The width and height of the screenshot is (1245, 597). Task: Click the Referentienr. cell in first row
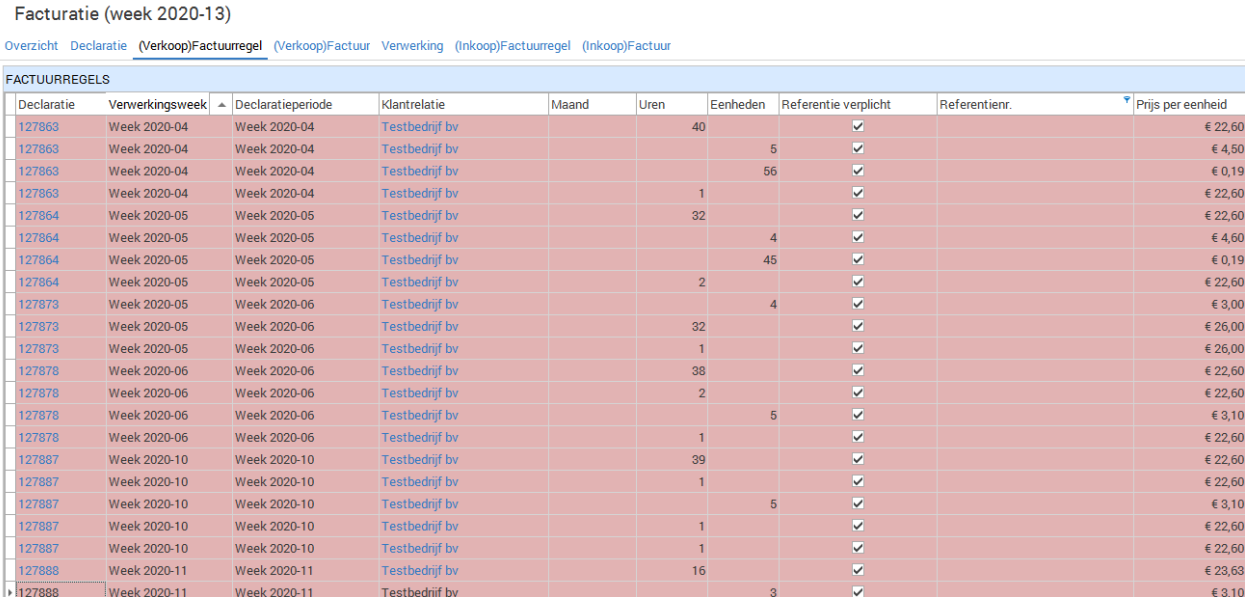[1034, 127]
